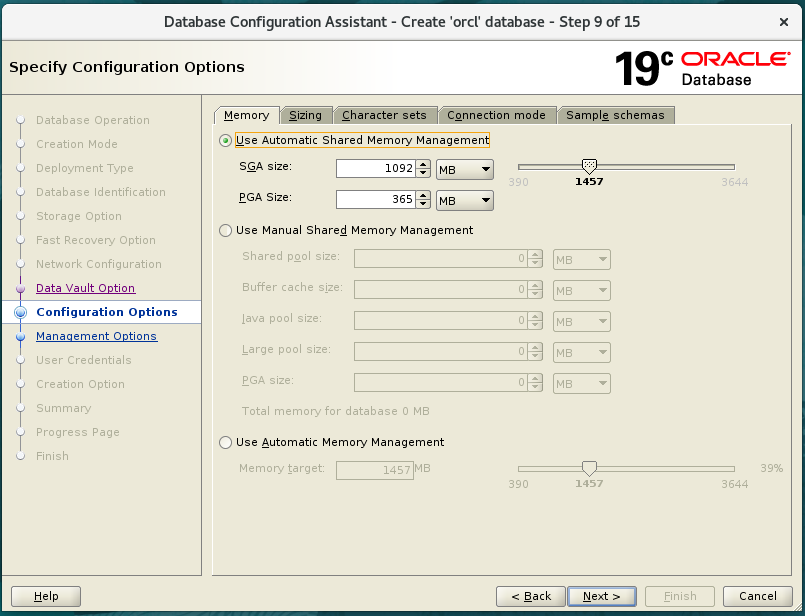Close the Database Configuration Assistant window

point(783,22)
